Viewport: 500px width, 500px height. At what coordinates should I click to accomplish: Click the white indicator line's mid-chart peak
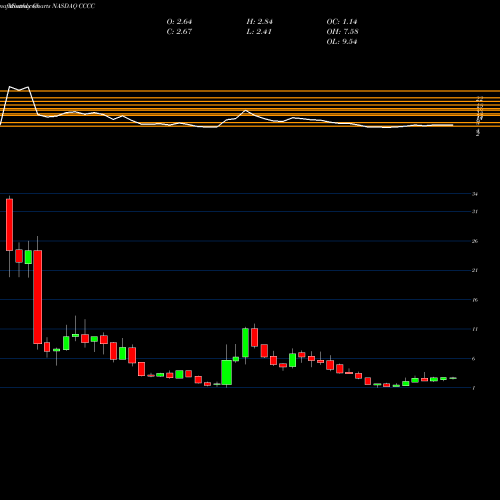tap(246, 110)
